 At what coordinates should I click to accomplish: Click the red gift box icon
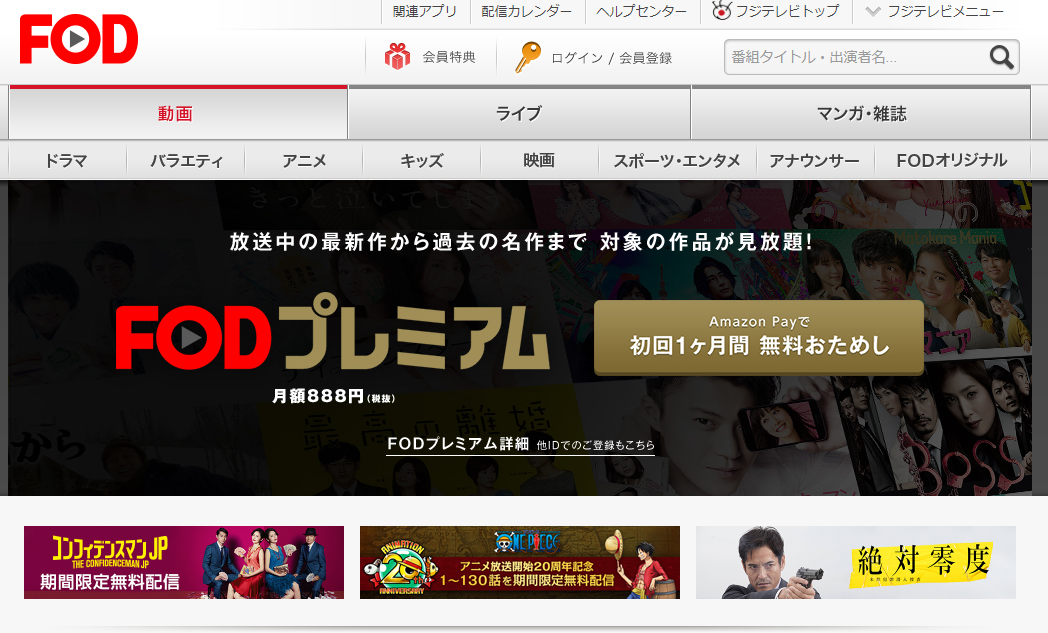click(397, 56)
